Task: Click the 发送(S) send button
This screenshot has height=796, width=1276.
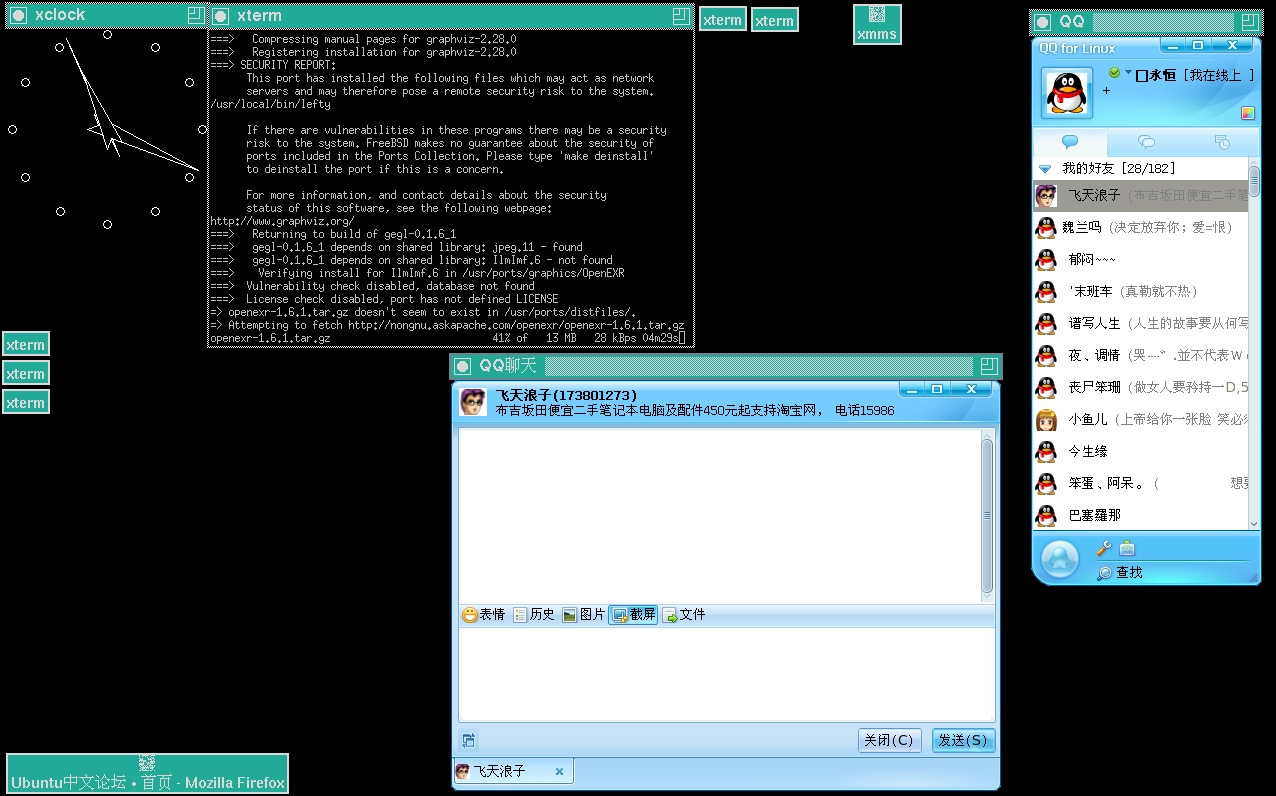Action: 964,741
